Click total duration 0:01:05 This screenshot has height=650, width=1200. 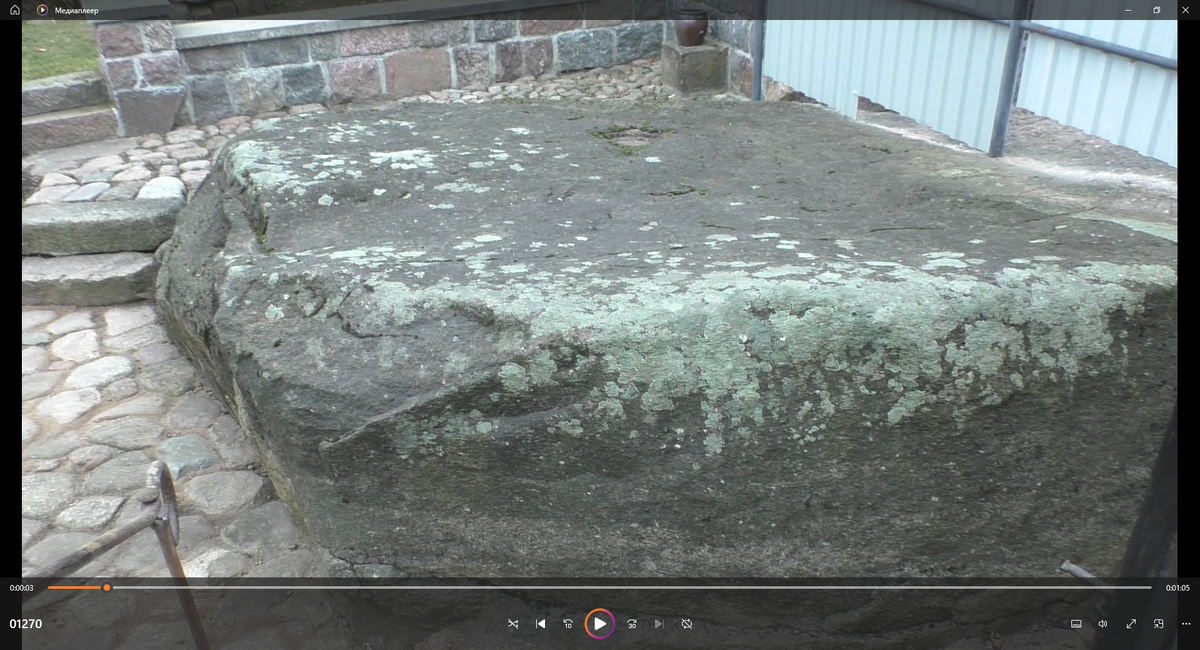tap(1177, 588)
